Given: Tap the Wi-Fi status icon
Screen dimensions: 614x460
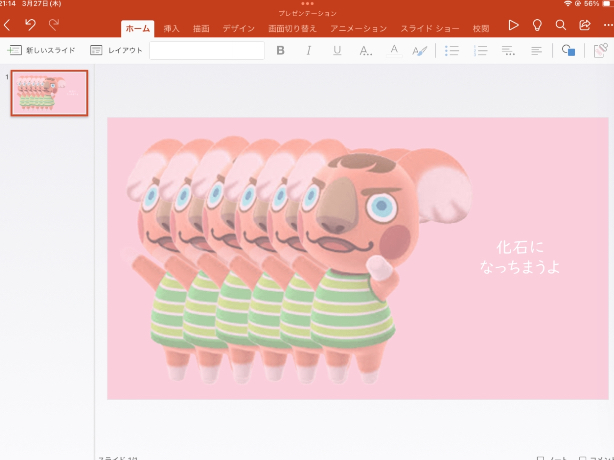Looking at the screenshot, I should pyautogui.click(x=567, y=4).
